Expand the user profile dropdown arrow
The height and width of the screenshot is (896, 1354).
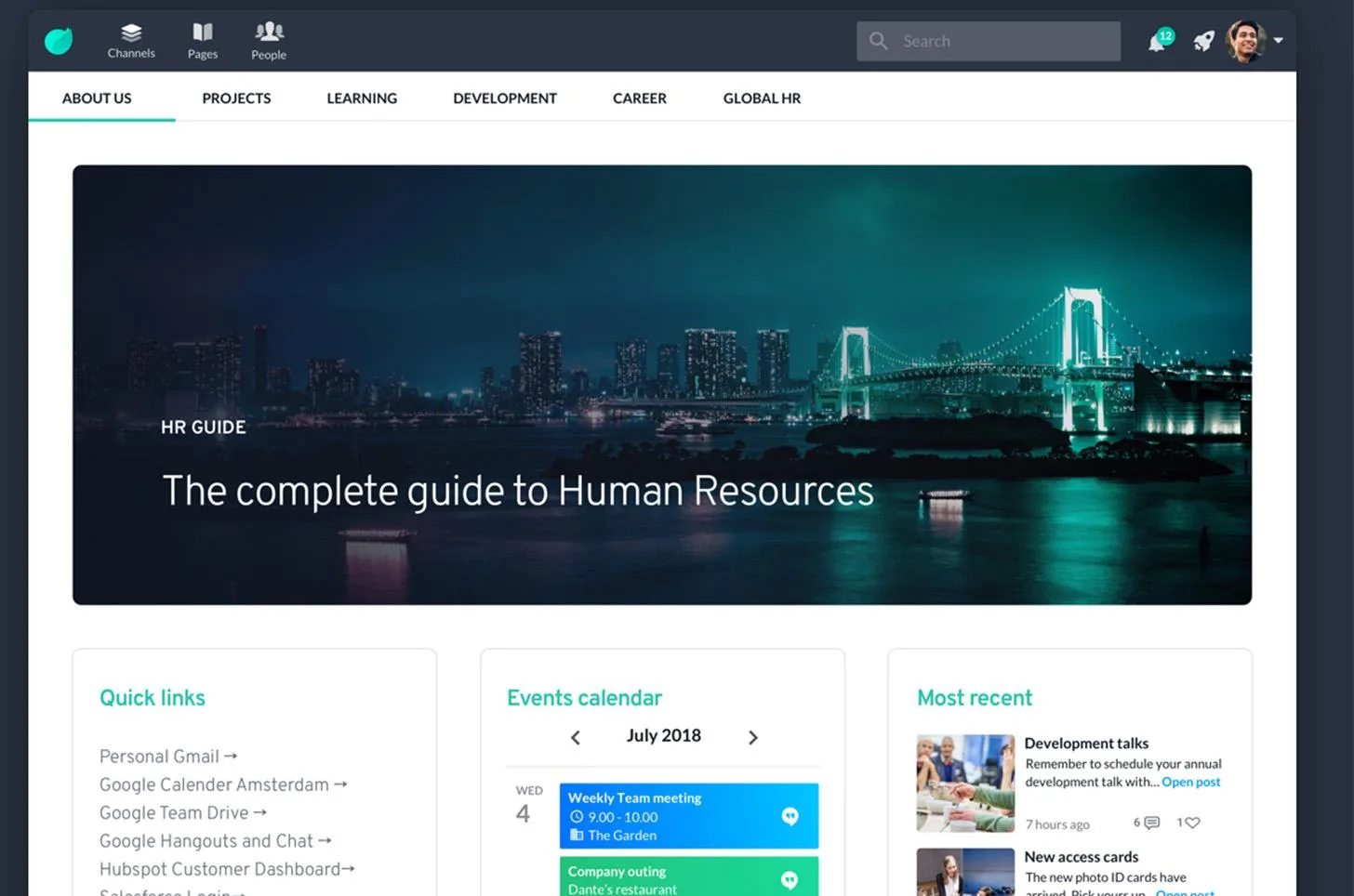pyautogui.click(x=1279, y=41)
